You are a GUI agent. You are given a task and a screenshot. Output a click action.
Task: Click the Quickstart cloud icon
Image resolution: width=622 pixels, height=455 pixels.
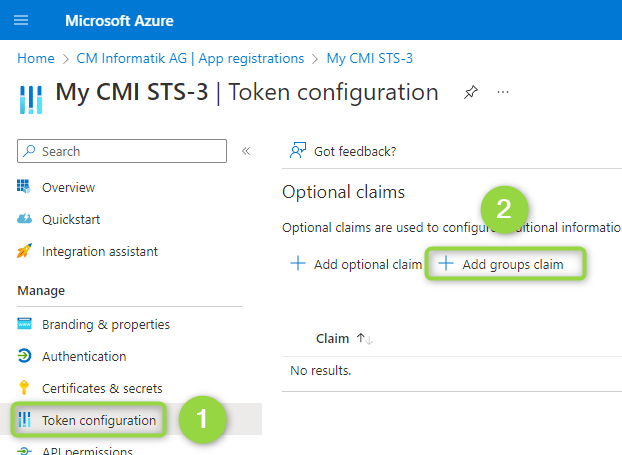click(x=24, y=218)
